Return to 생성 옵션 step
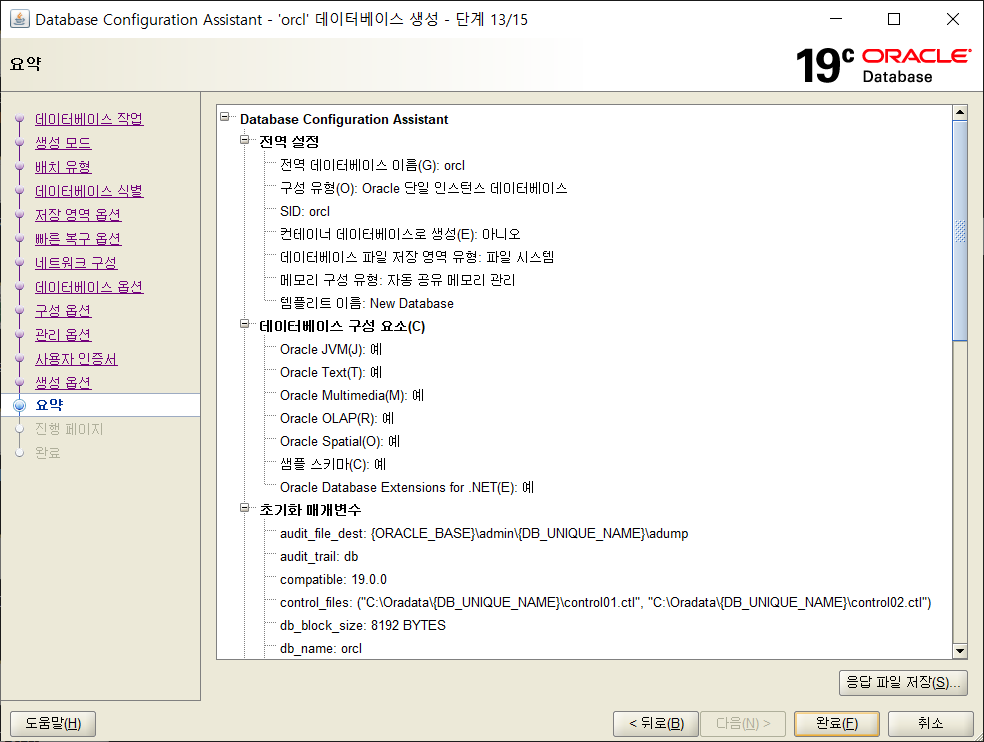The height and width of the screenshot is (742, 984). 63,382
